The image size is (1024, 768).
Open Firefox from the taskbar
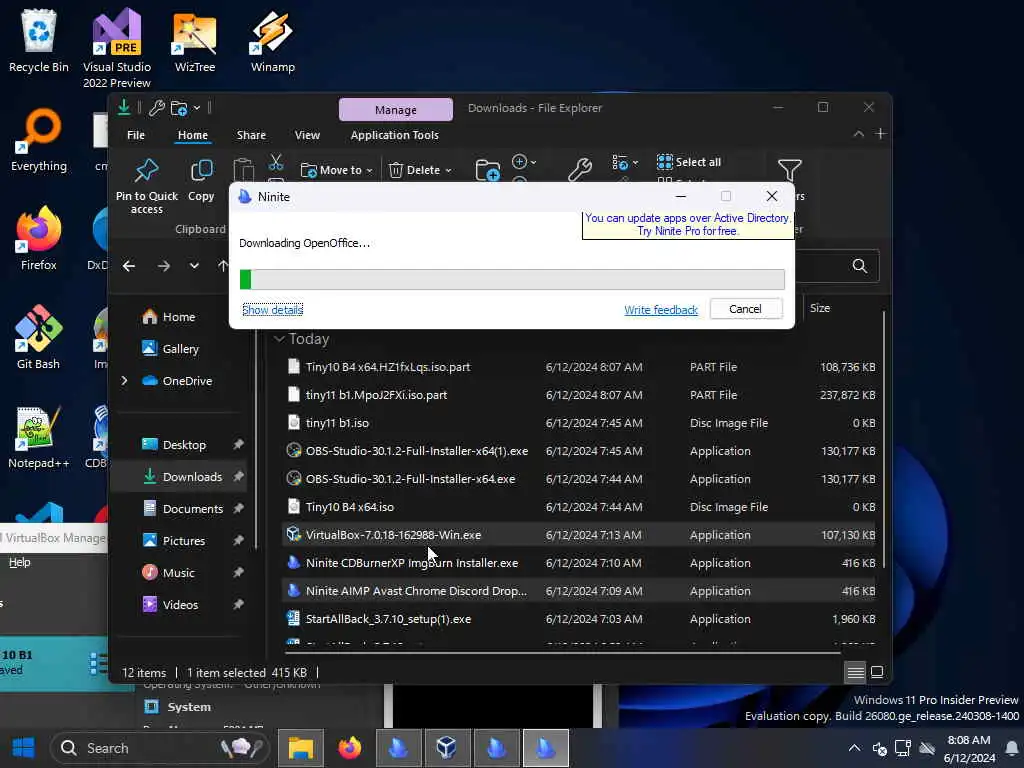(349, 748)
